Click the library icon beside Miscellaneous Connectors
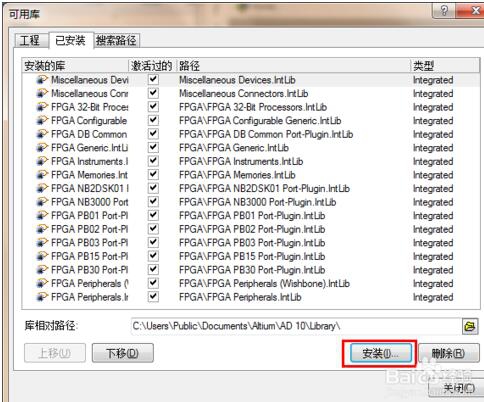This screenshot has height=402, width=484. (x=42, y=93)
